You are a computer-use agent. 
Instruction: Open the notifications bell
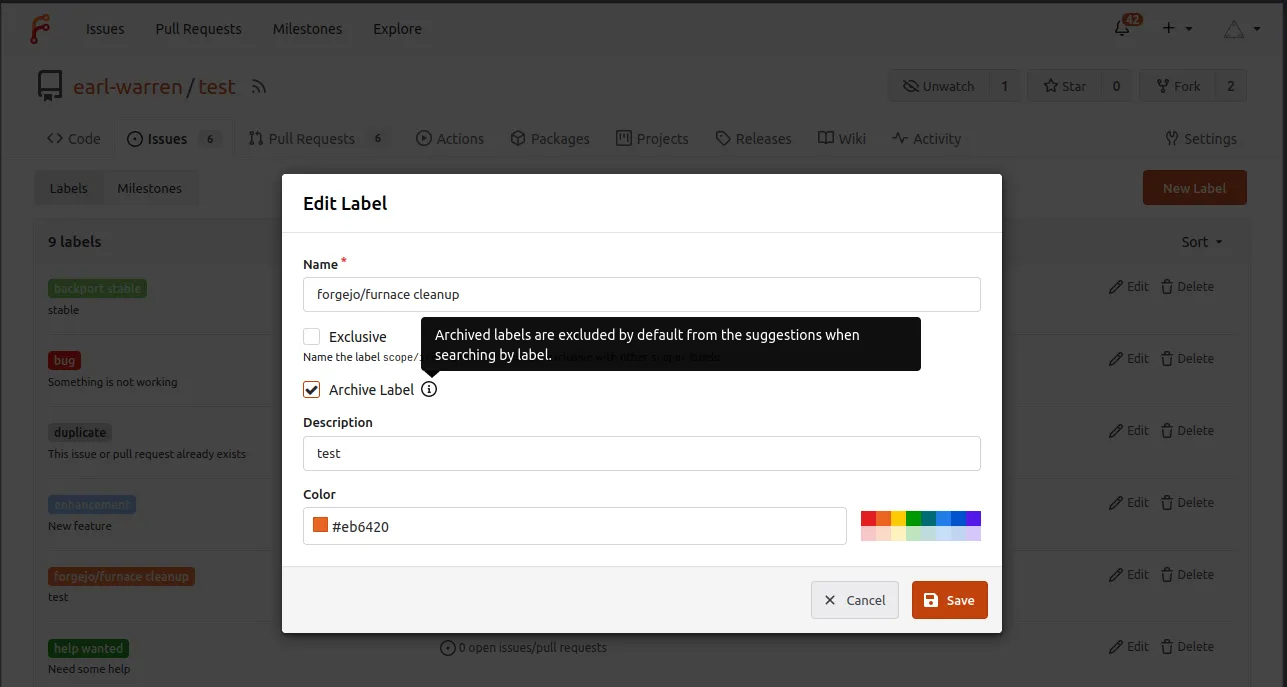1122,29
